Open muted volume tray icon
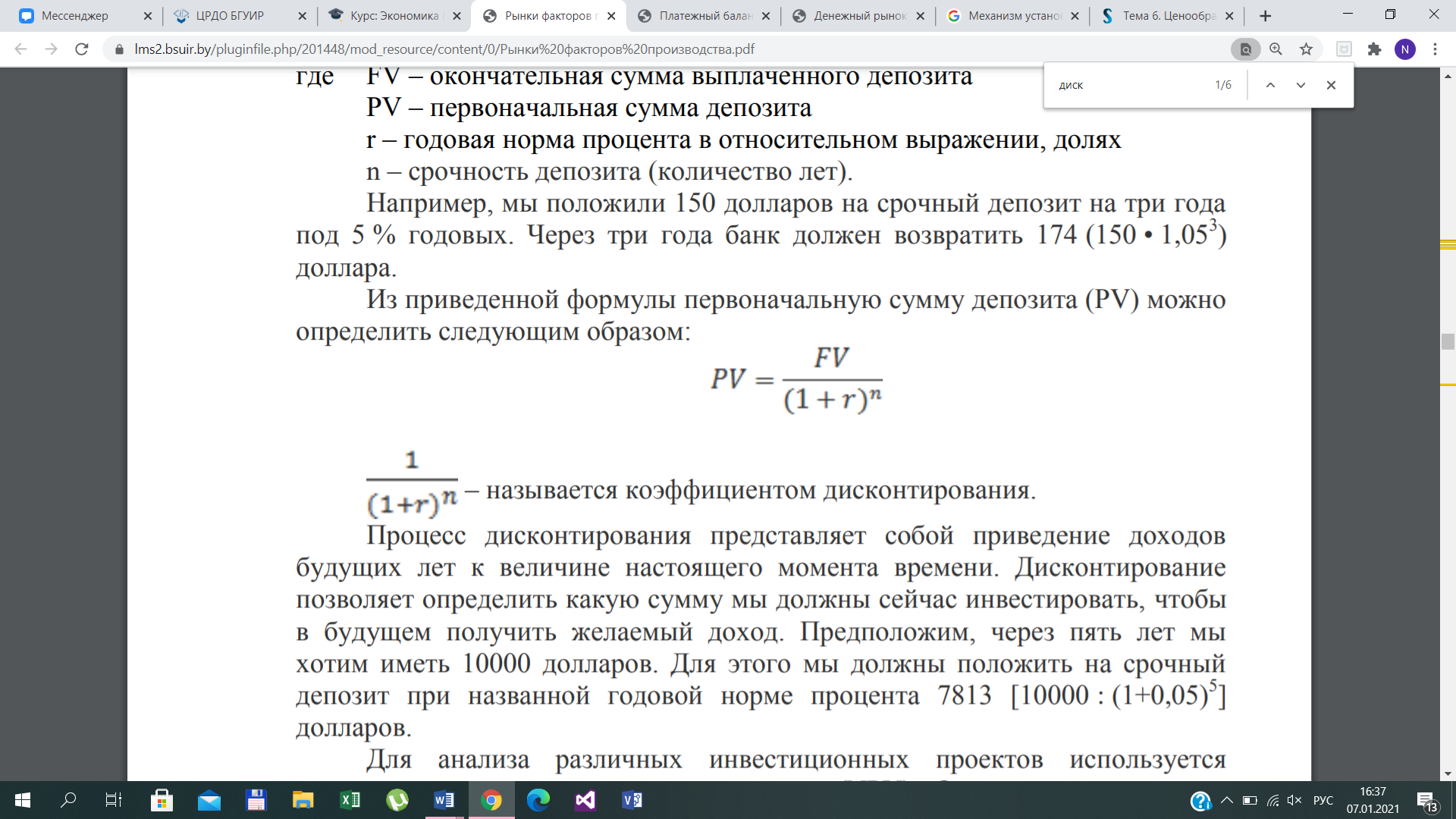Screen dimensions: 1456x819 click(x=1294, y=800)
